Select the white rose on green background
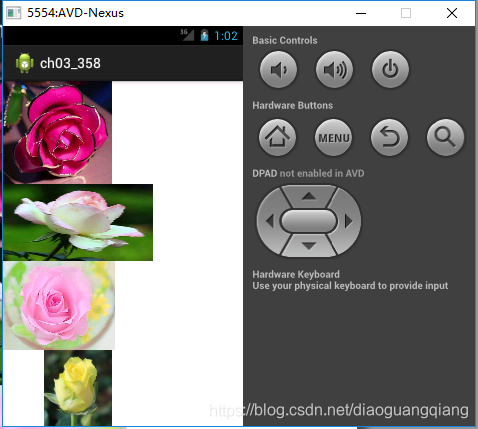This screenshot has height=429, width=478. tap(78, 222)
